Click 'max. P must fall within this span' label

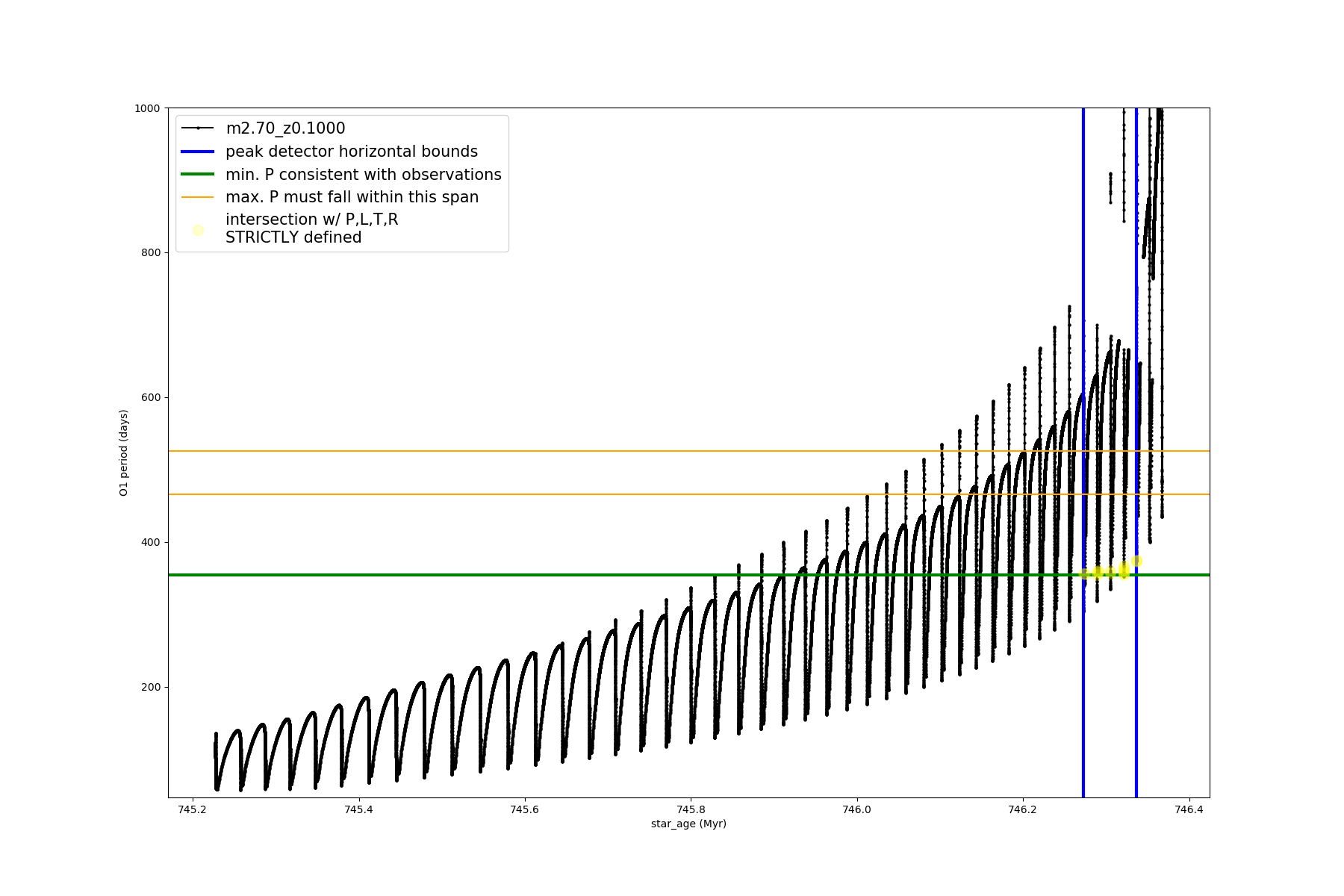click(x=352, y=197)
